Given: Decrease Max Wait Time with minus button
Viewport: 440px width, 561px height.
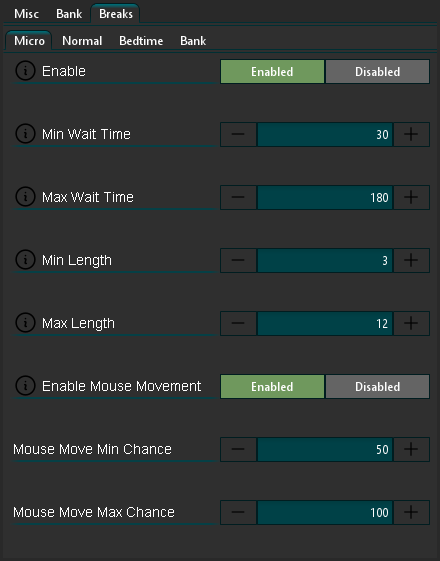Looking at the screenshot, I should click(x=238, y=197).
